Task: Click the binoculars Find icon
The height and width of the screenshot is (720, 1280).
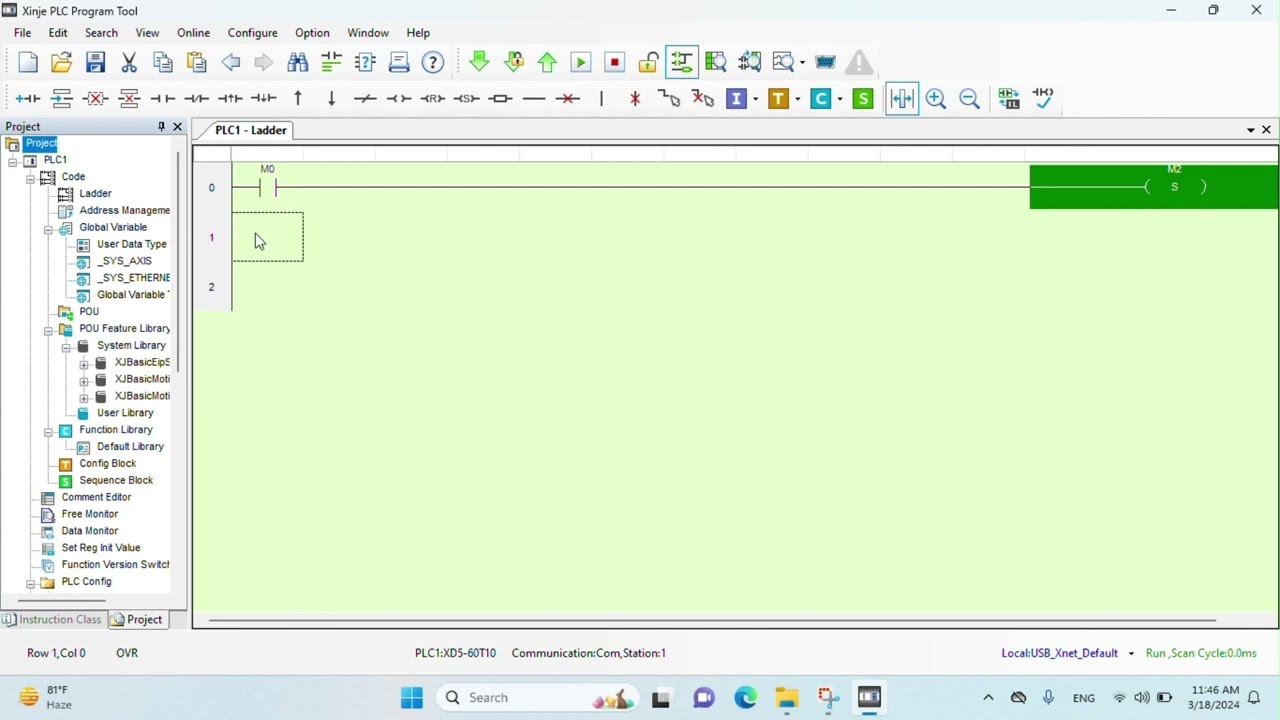Action: click(x=298, y=62)
